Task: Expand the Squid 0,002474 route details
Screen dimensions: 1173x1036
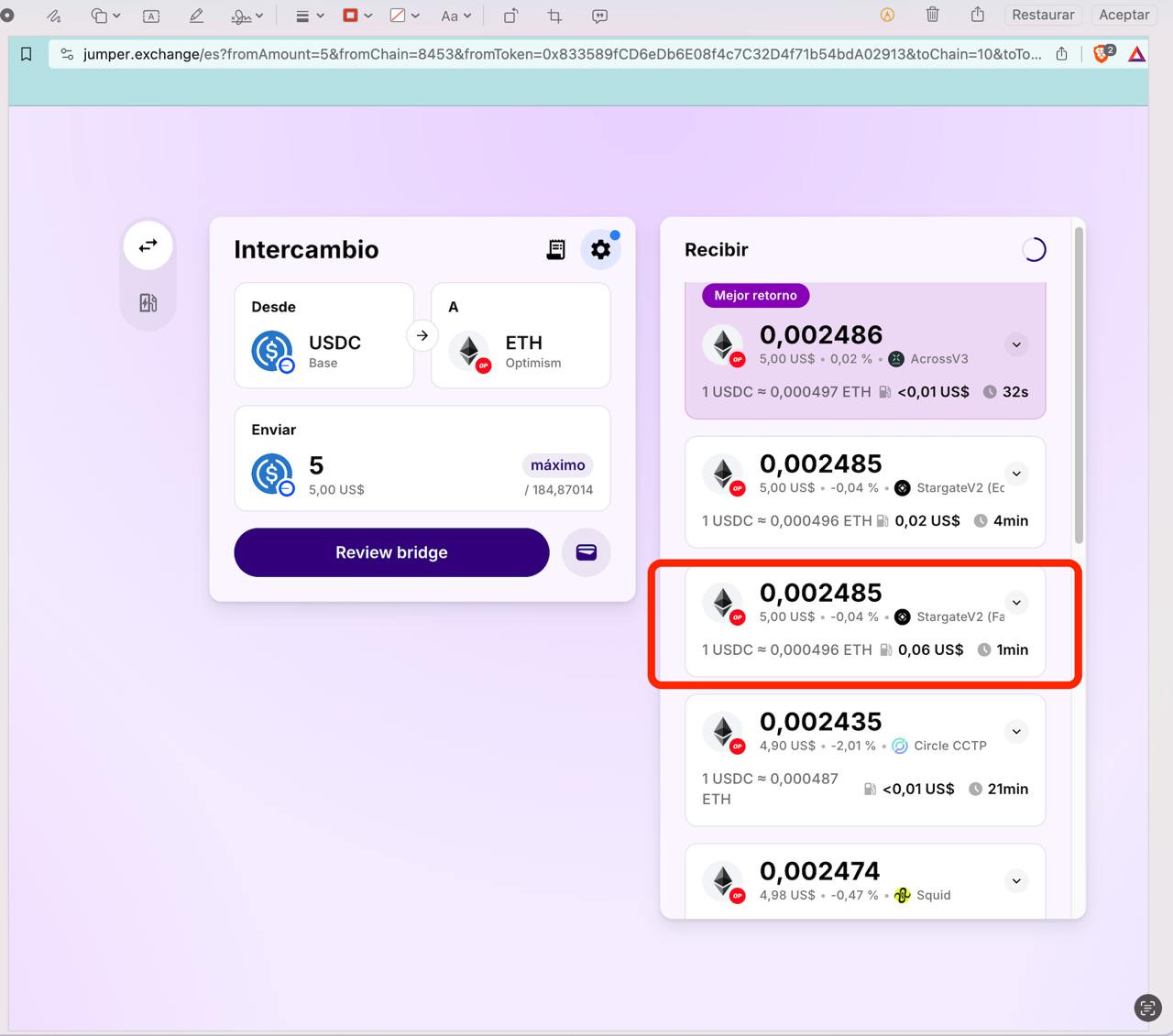Action: (1016, 881)
